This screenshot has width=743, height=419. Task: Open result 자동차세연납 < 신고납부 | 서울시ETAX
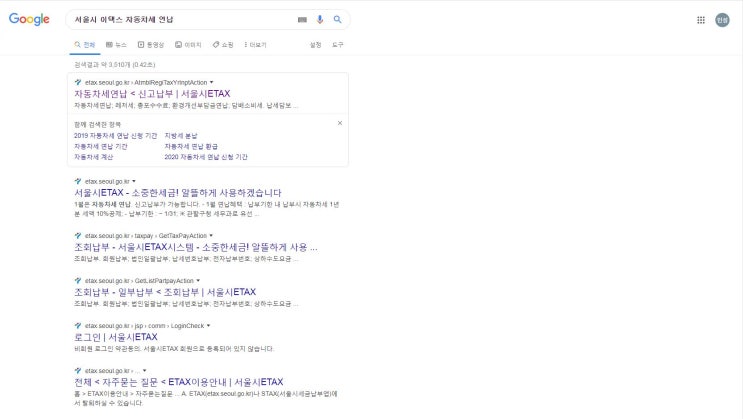[152, 94]
